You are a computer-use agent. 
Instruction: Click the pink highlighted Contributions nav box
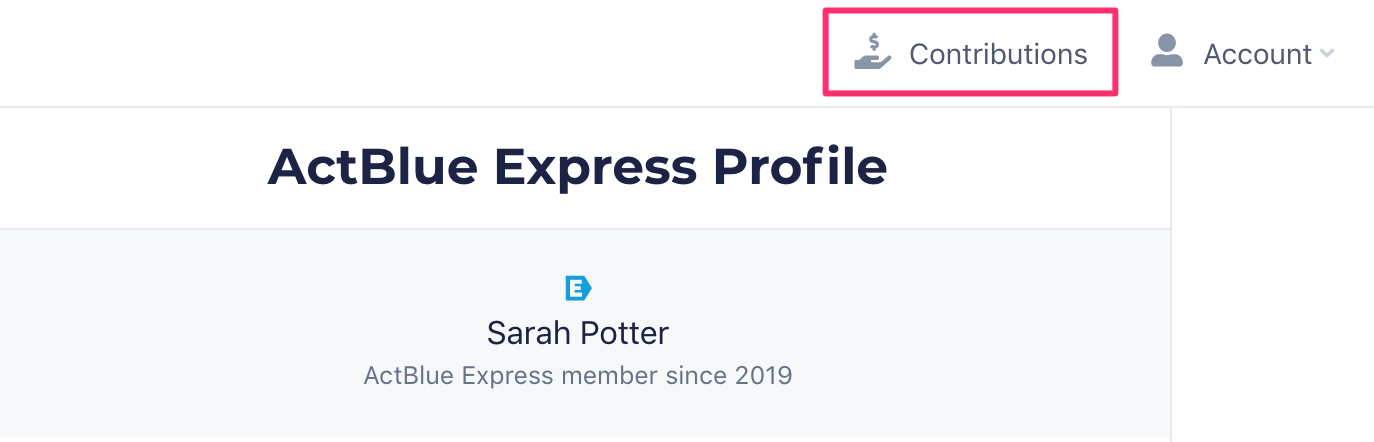click(970, 52)
